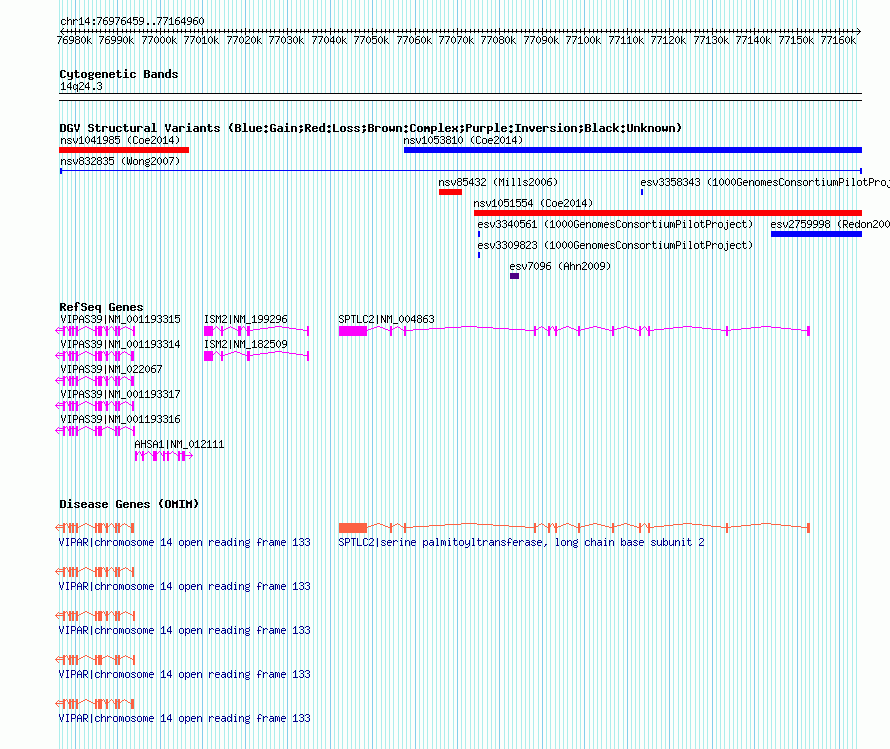This screenshot has height=749, width=890.
Task: Select the 14q24.3 band label
Action: click(x=81, y=86)
